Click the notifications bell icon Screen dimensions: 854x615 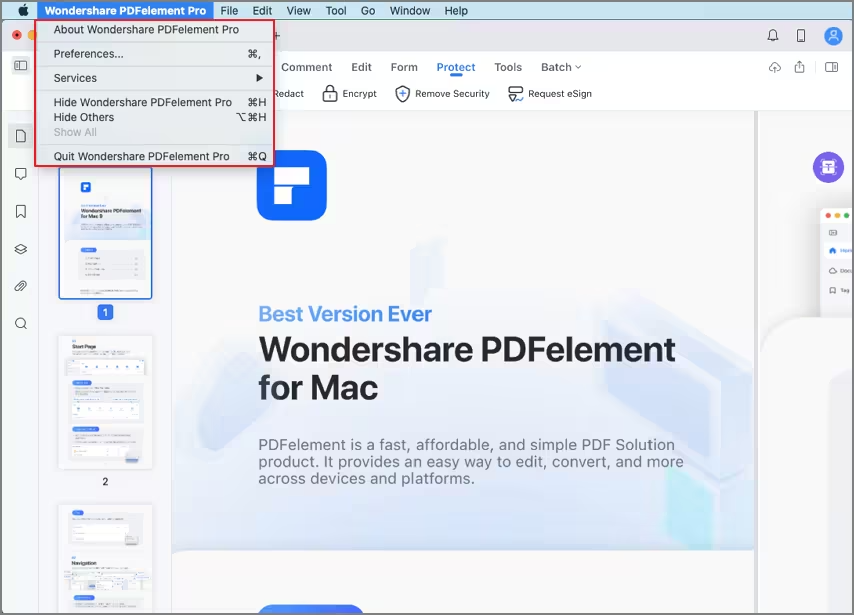tap(772, 35)
